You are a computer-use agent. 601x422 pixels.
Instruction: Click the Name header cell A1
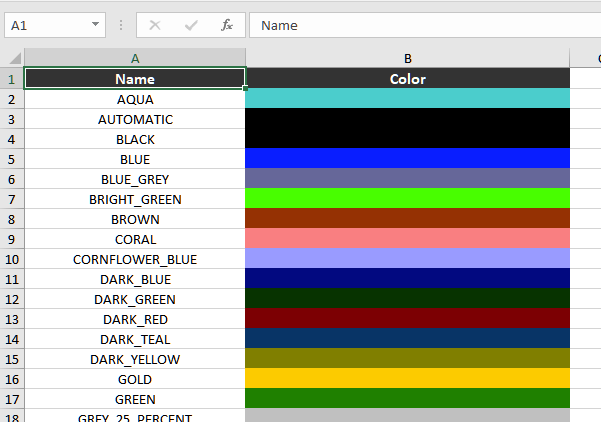[135, 79]
